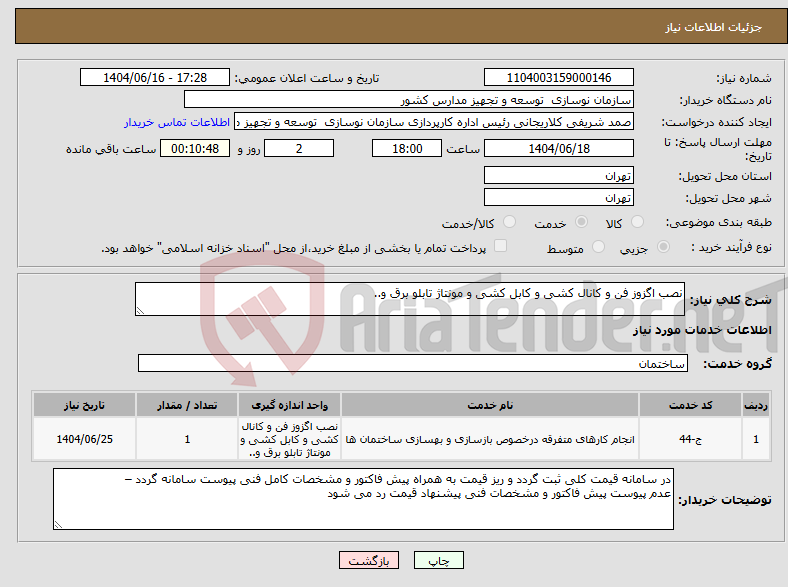Click the request creator name field
This screenshot has height=587, width=788.
(434, 122)
